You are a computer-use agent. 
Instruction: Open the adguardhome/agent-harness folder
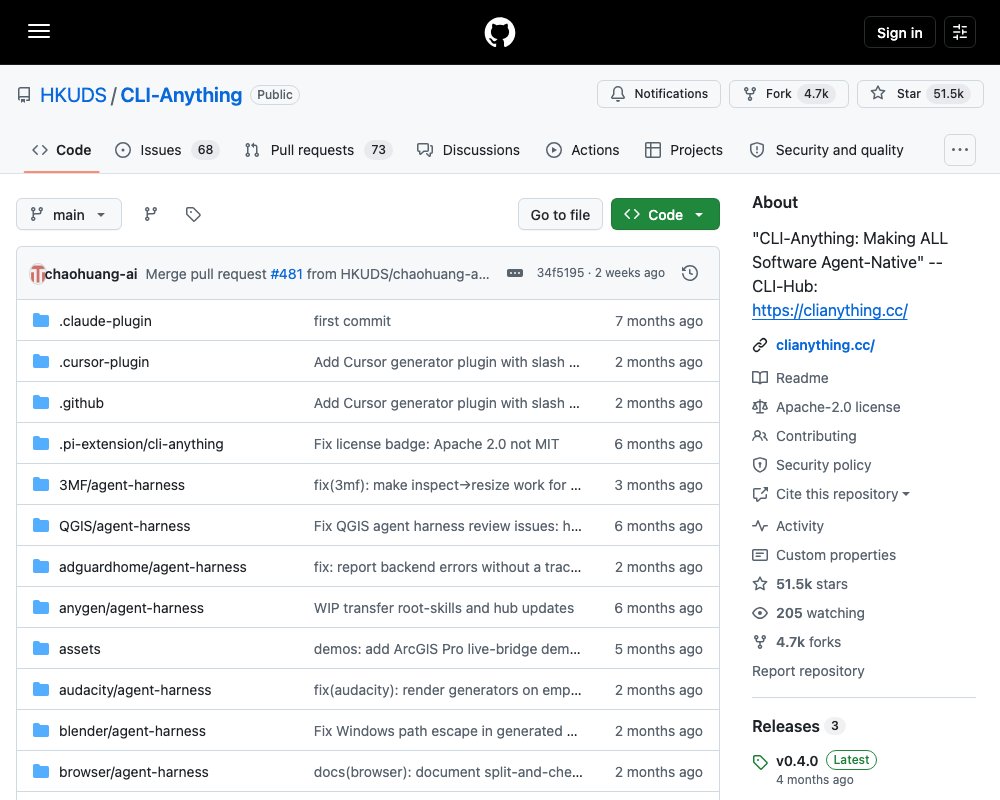click(152, 567)
